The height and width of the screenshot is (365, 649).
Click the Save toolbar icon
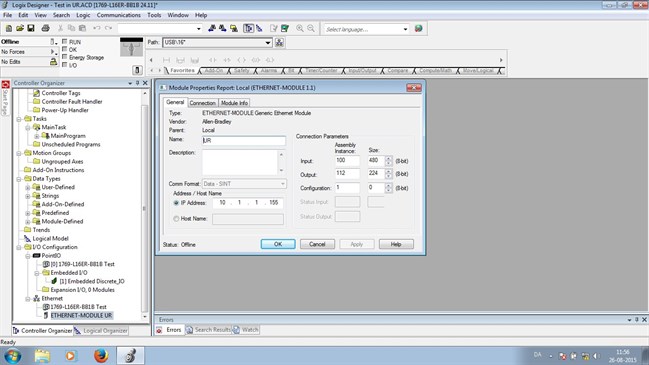pyautogui.click(x=31, y=28)
